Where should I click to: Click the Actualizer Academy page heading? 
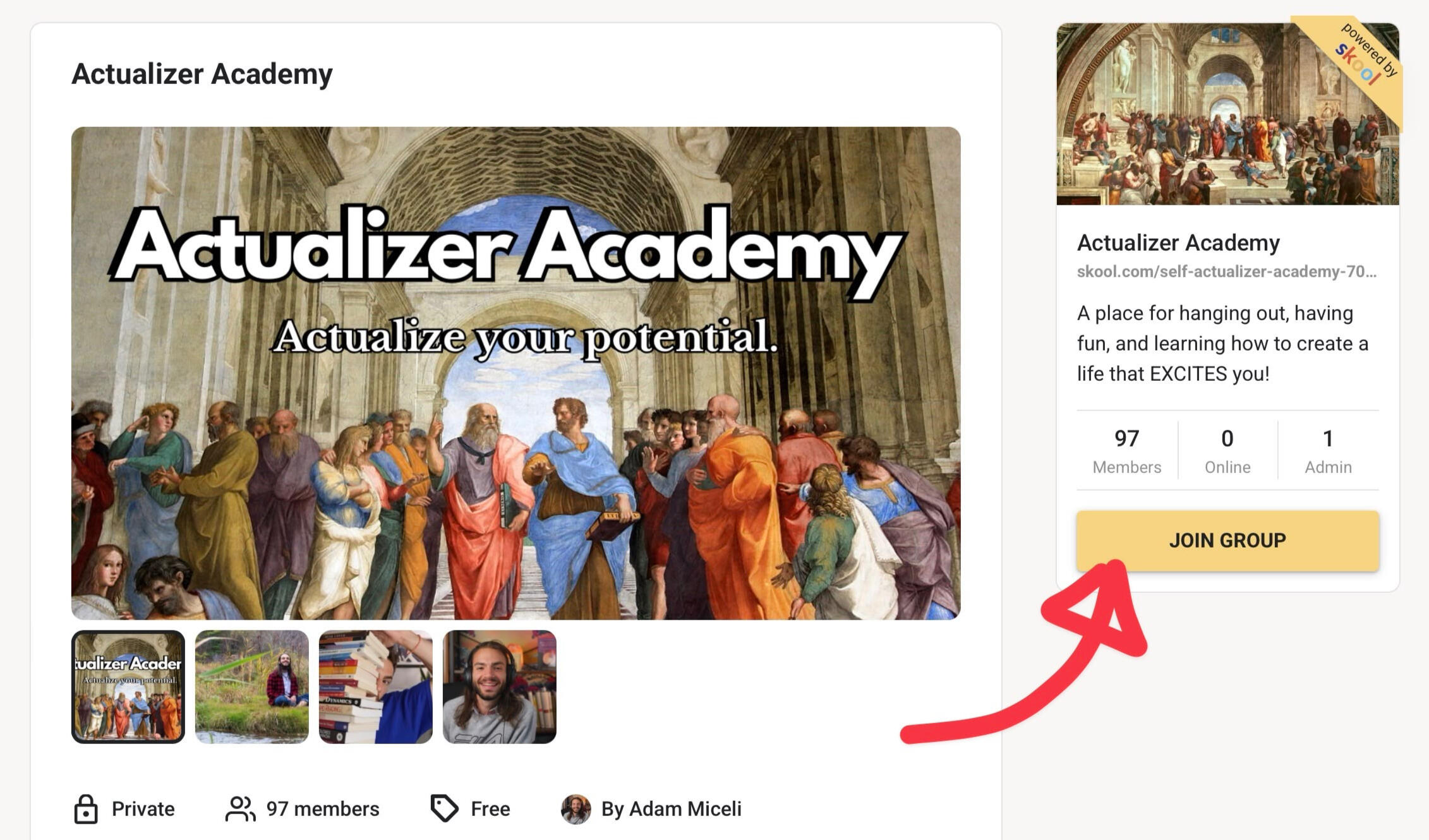[x=202, y=74]
